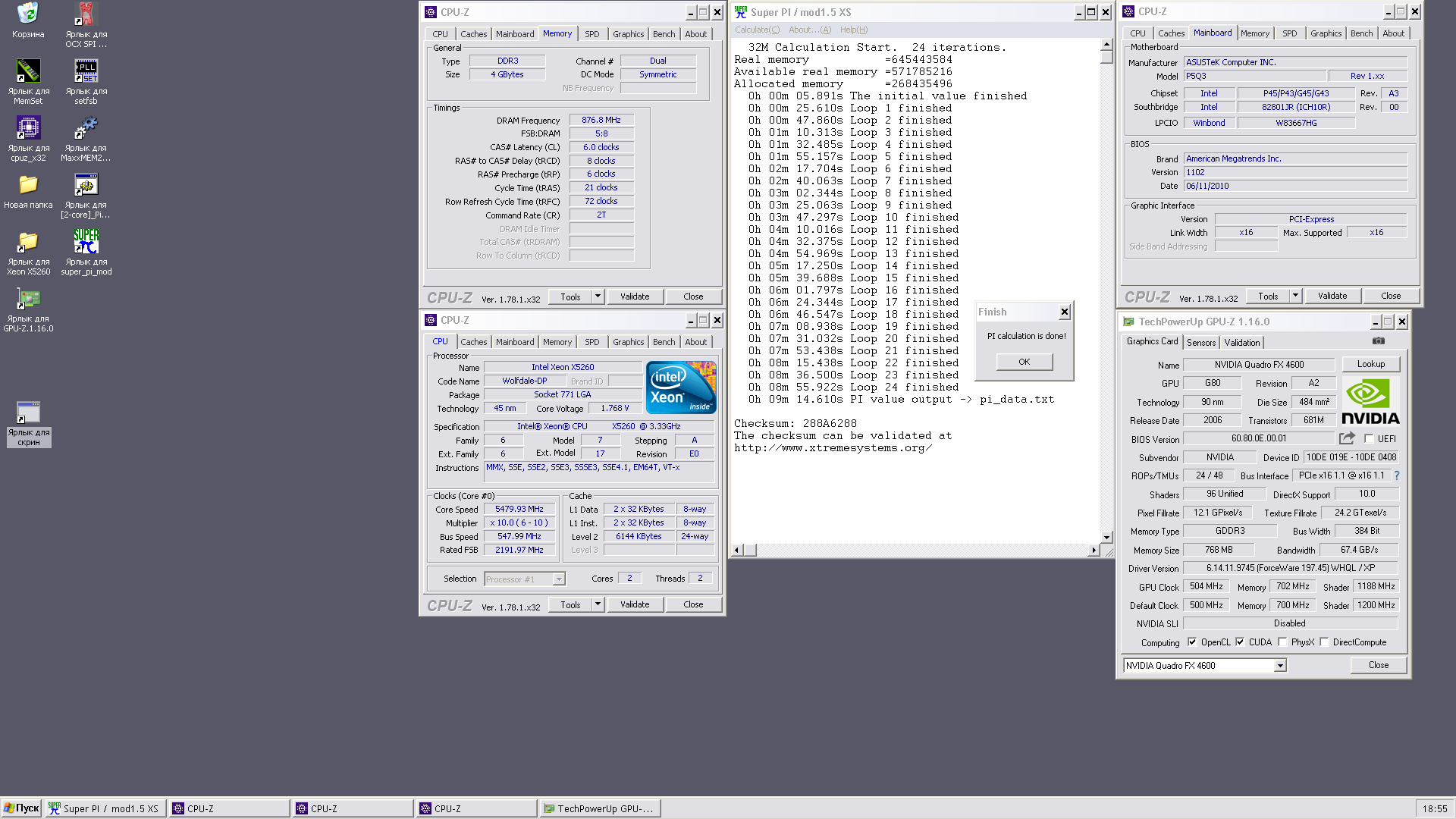This screenshot has height=819, width=1456.
Task: Open the [2-core]_Pi shortcut icon
Action: coord(86,184)
